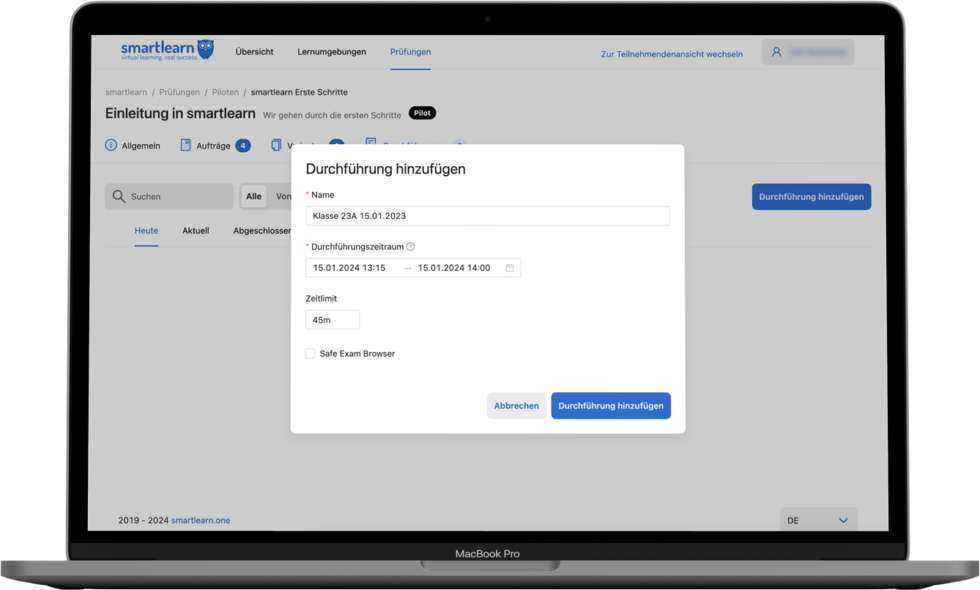
Task: Click the Varianten tab icon
Action: pos(276,145)
